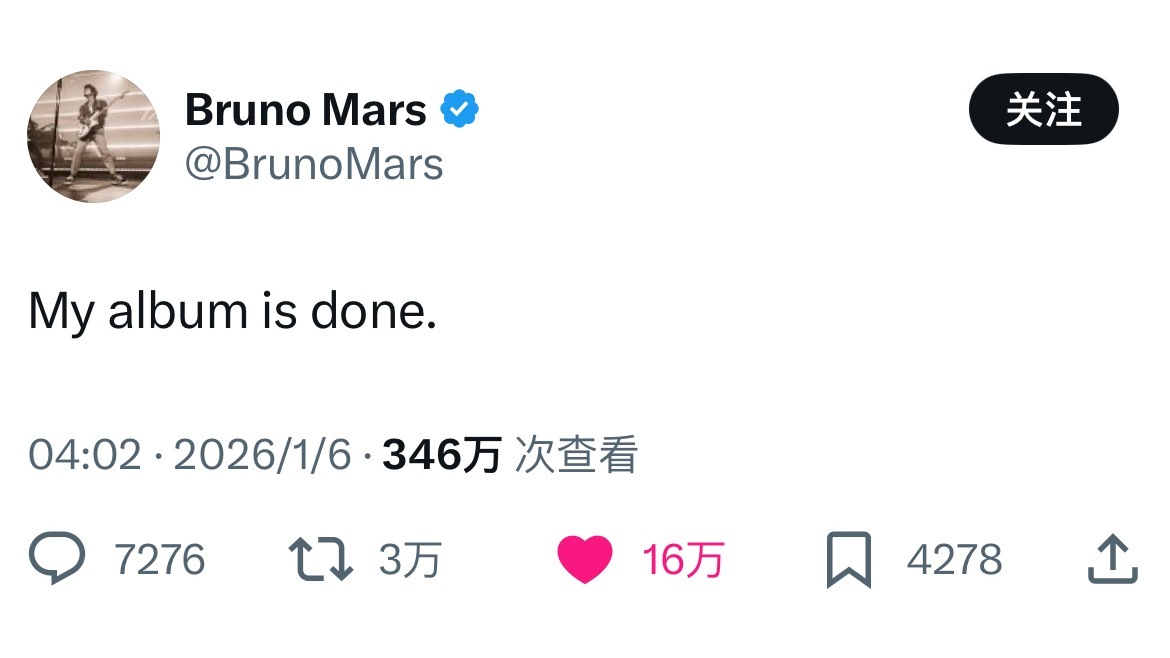This screenshot has height=658, width=1170.
Task: Click the retweet arrows icon
Action: coord(320,559)
